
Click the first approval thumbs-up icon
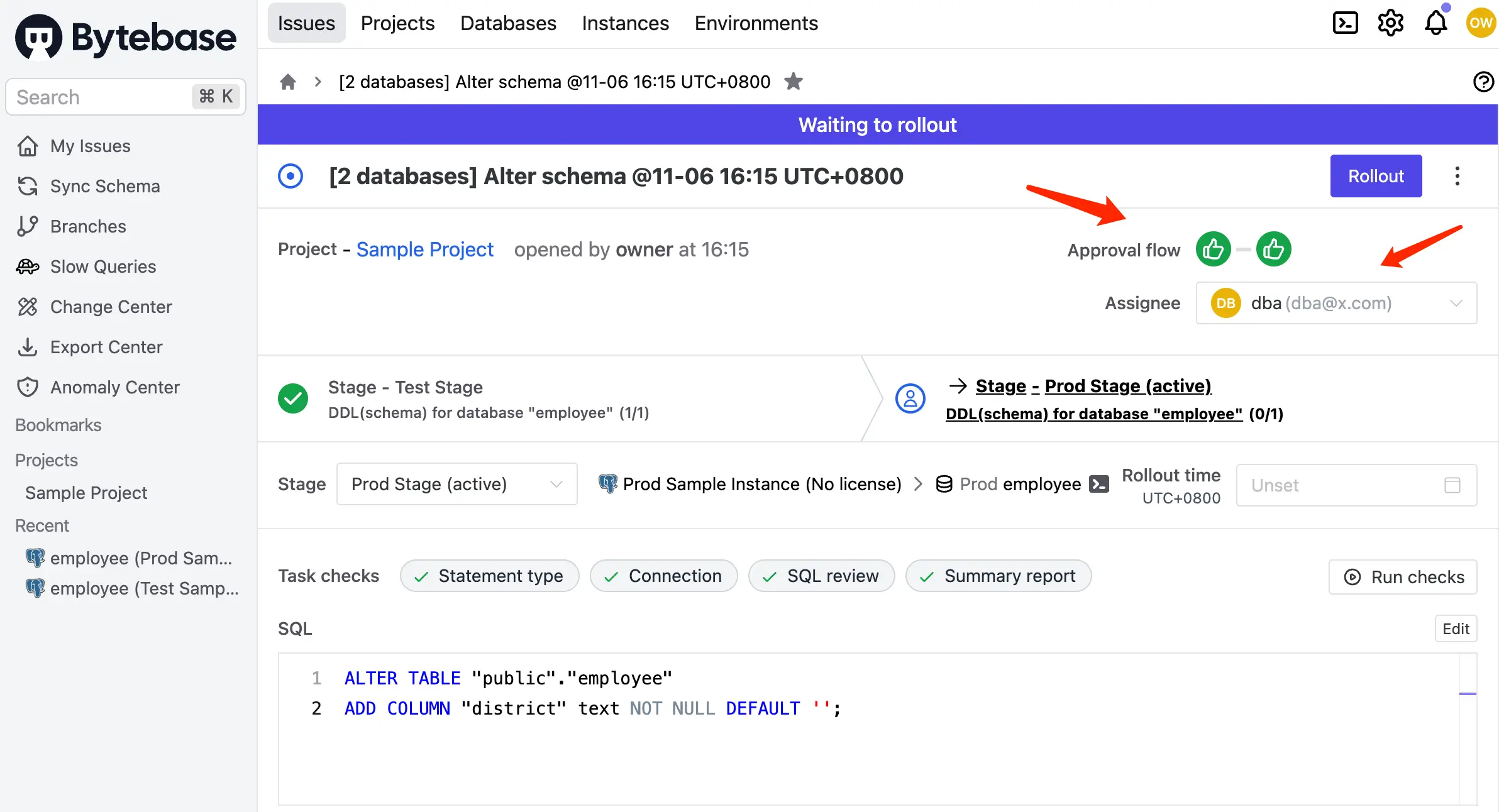coord(1213,250)
